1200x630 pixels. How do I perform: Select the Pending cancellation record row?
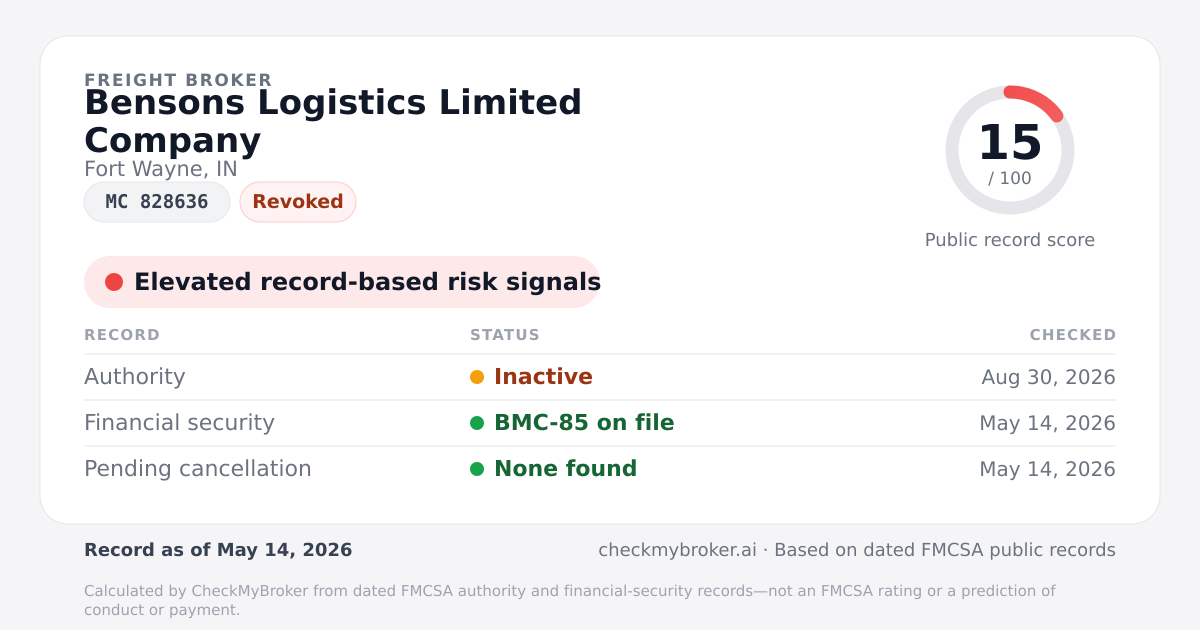coord(600,469)
